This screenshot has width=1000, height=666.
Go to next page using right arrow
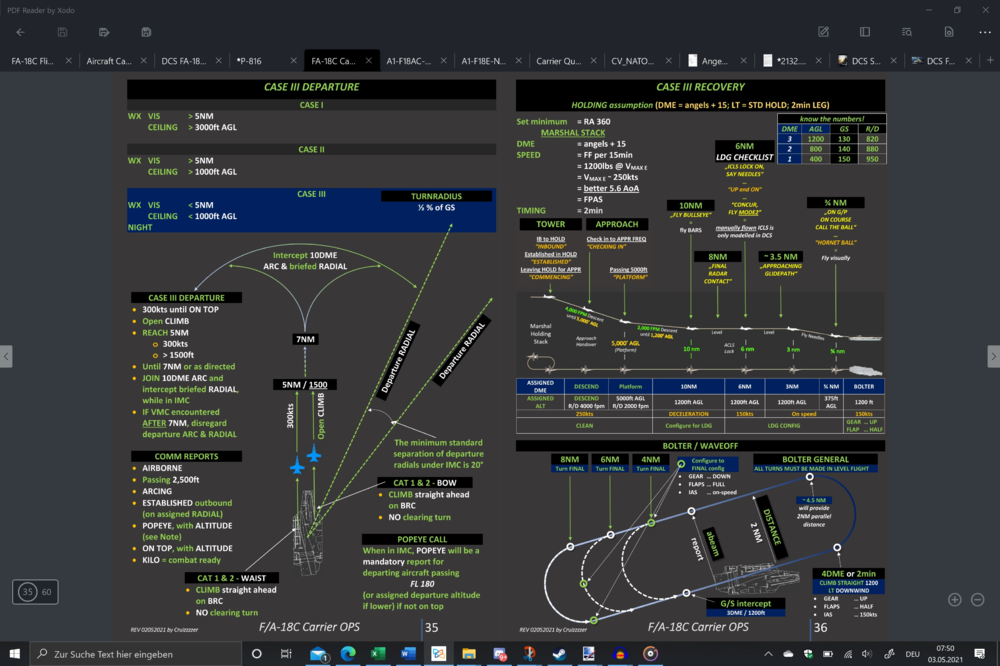[992, 356]
